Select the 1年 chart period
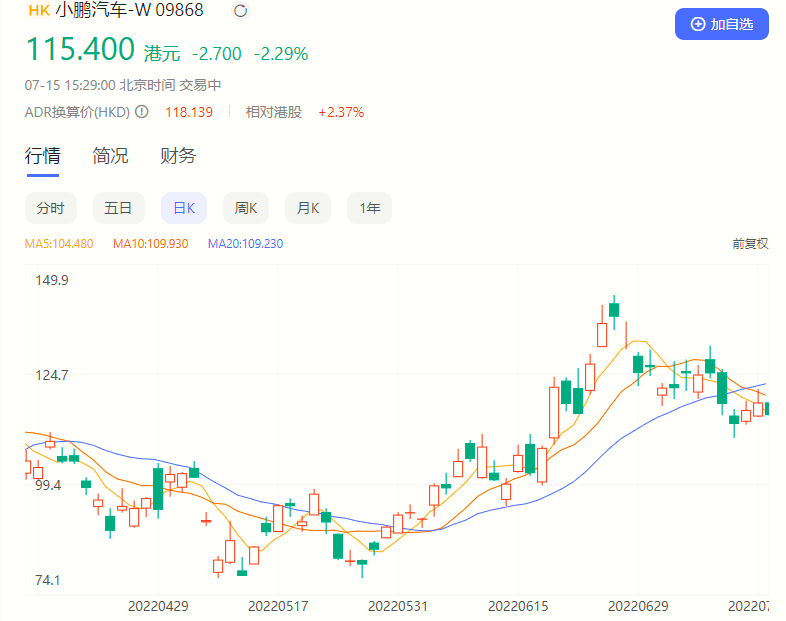 (x=369, y=208)
